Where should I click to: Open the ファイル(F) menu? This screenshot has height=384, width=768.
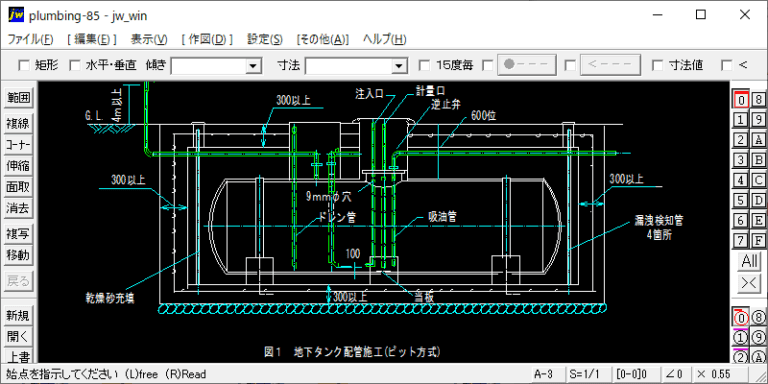[x=30, y=40]
